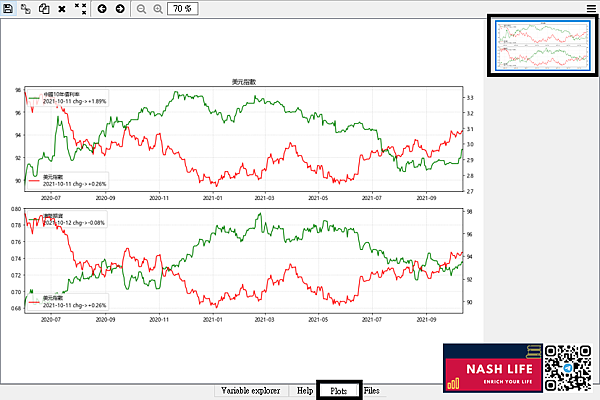Zoom in the plot view

point(158,9)
